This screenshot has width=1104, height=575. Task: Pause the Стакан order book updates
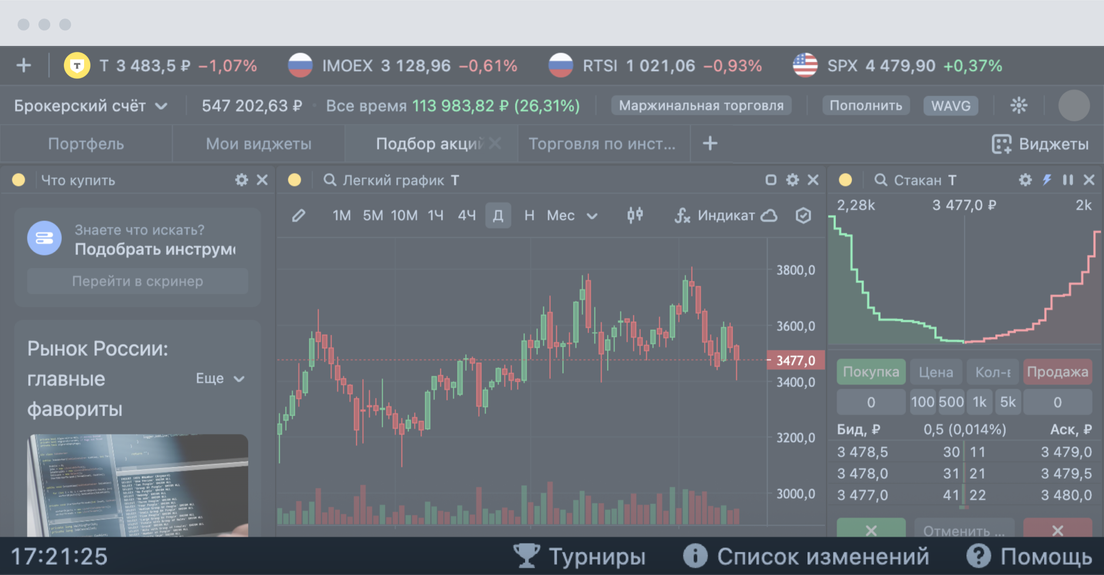1068,180
